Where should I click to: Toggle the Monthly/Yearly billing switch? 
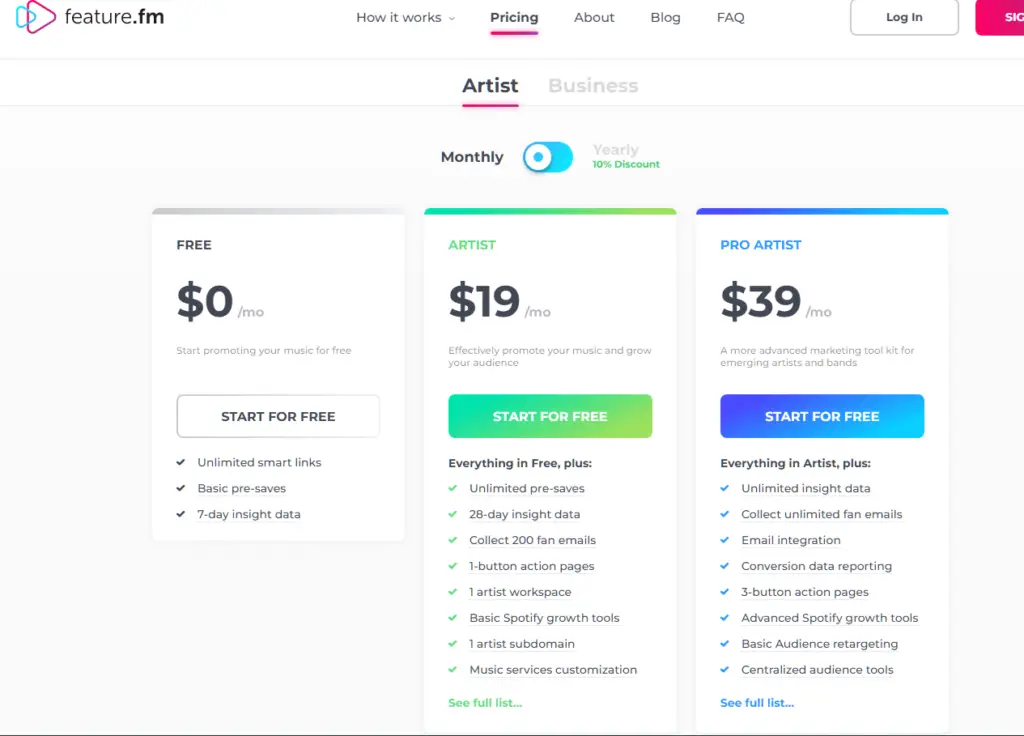(548, 157)
